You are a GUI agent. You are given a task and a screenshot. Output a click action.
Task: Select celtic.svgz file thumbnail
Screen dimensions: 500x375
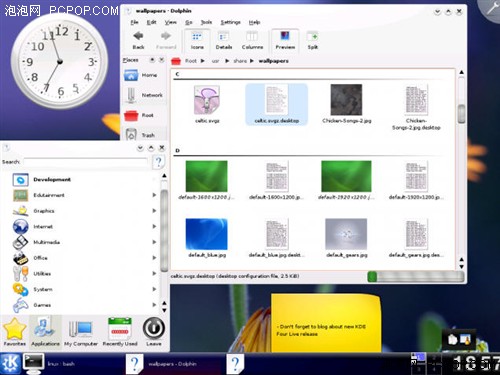tap(207, 100)
